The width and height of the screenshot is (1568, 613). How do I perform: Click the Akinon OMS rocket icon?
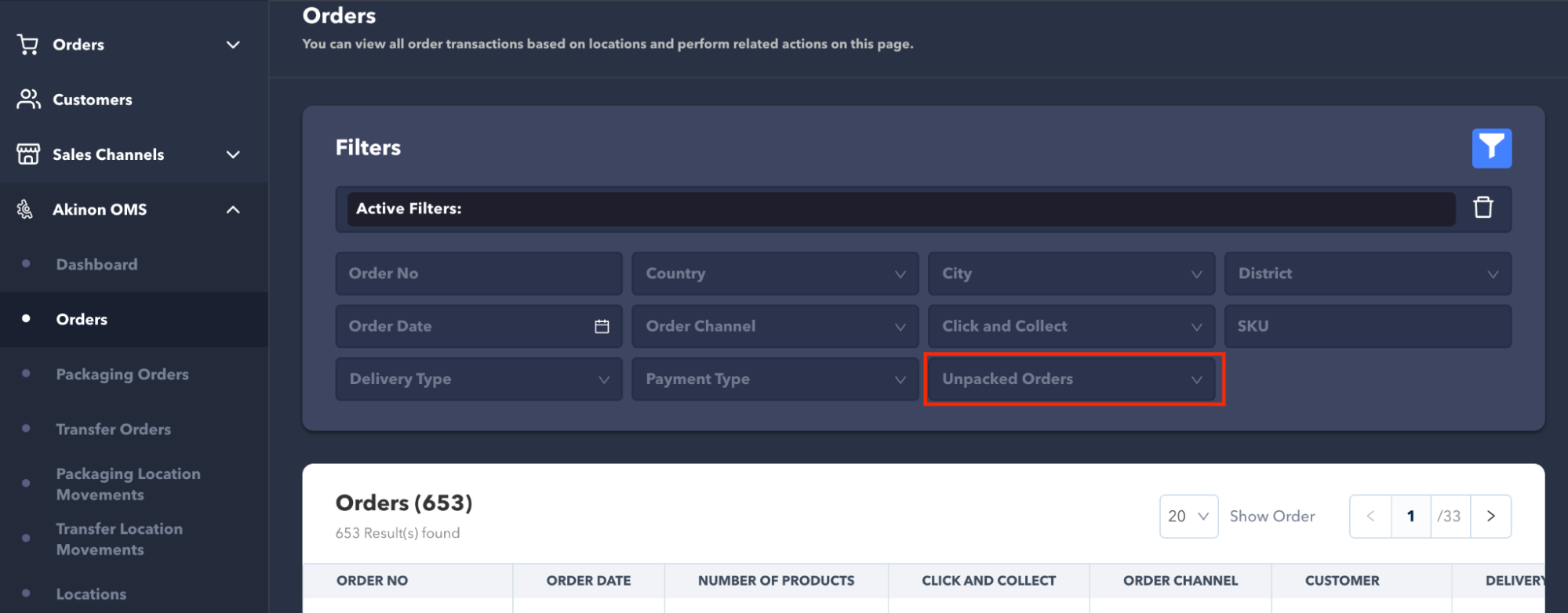[x=26, y=209]
